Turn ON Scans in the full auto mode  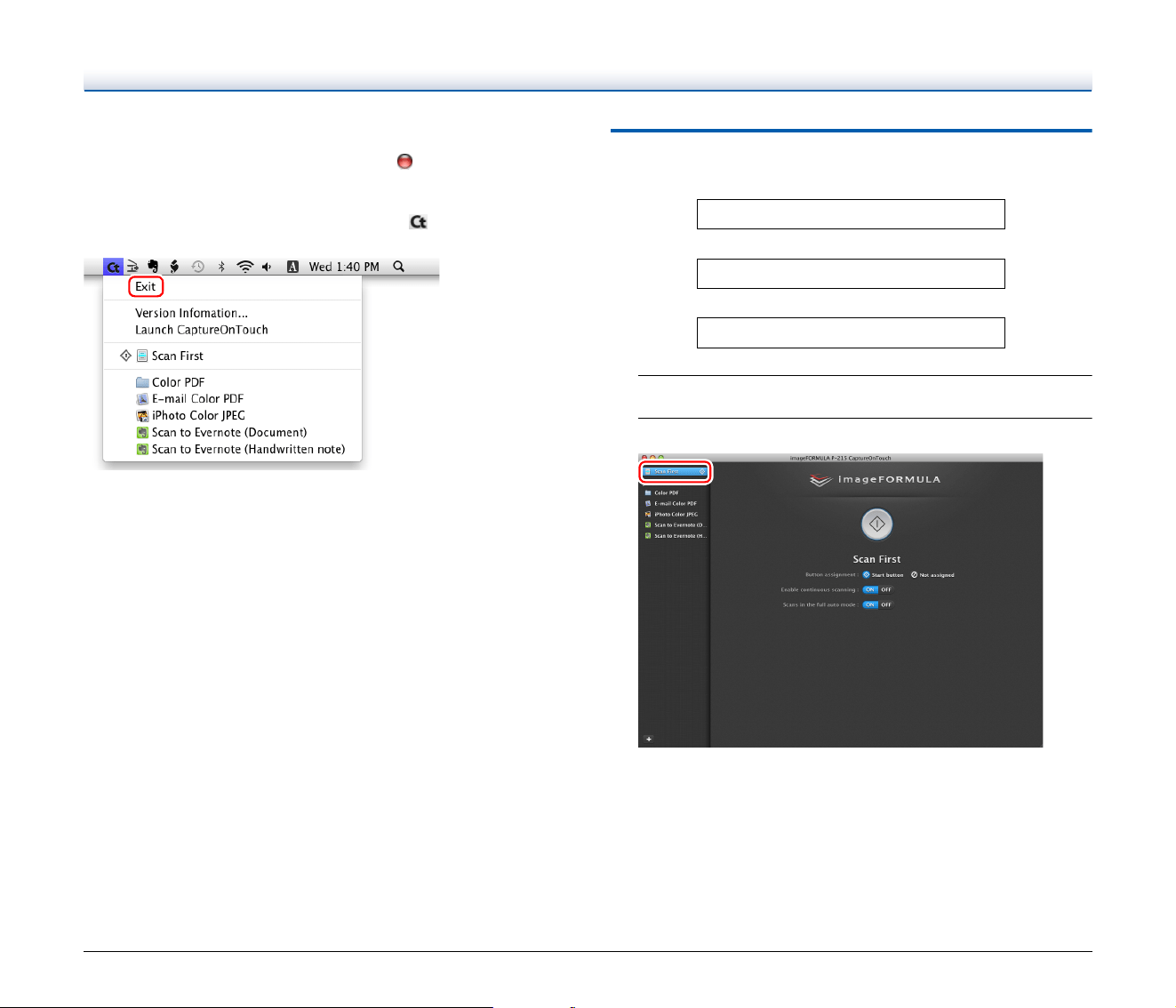coord(870,604)
